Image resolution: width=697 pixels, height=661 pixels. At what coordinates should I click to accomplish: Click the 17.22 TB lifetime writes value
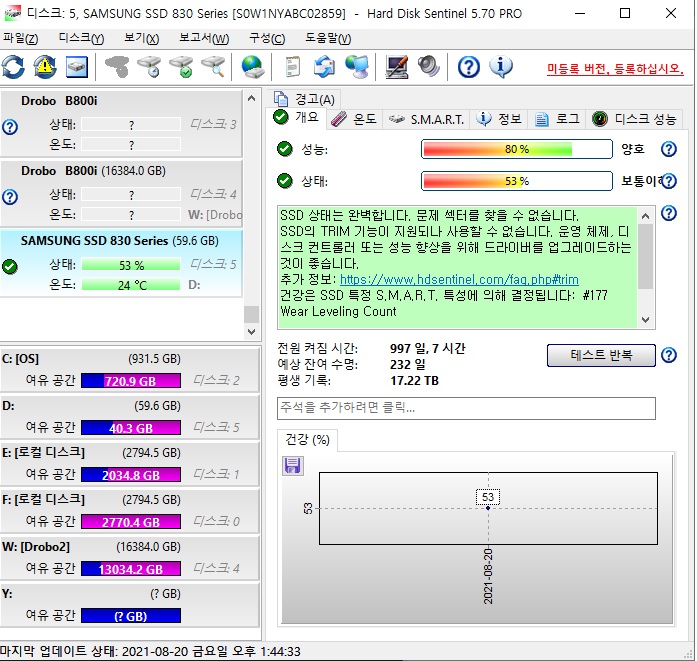[414, 381]
